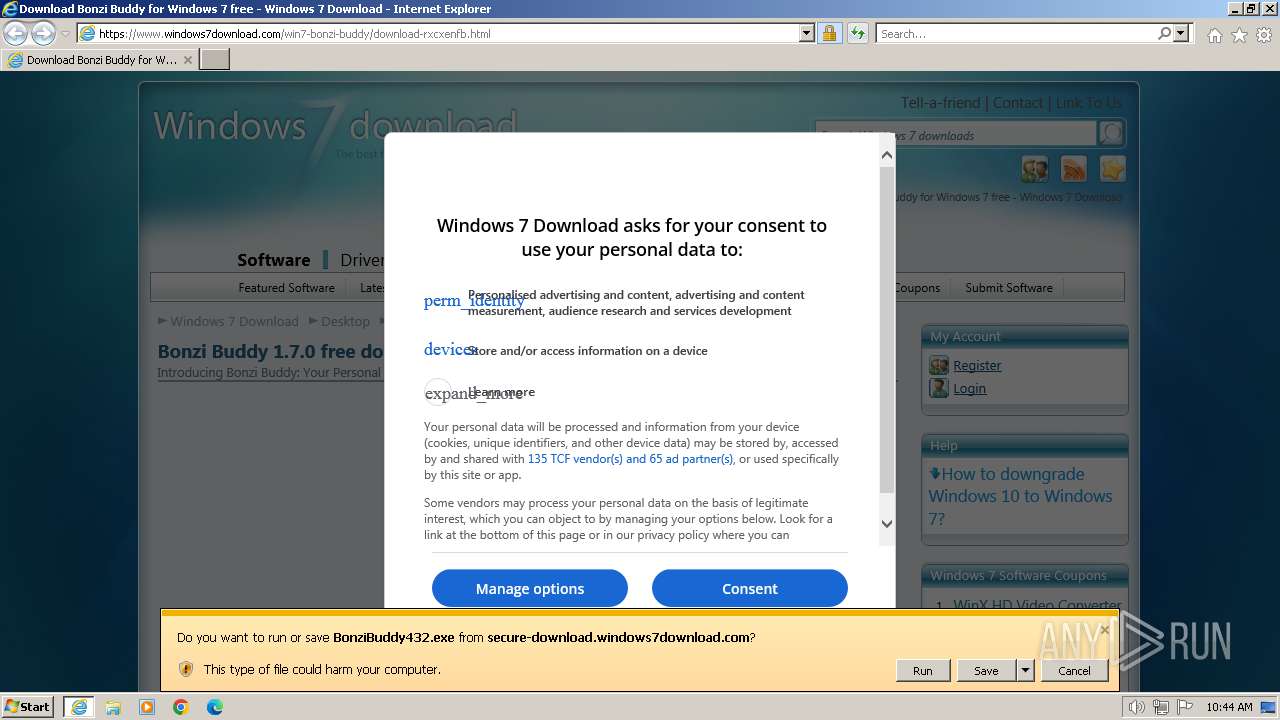Click the volume speaker tray icon

[x=1137, y=707]
